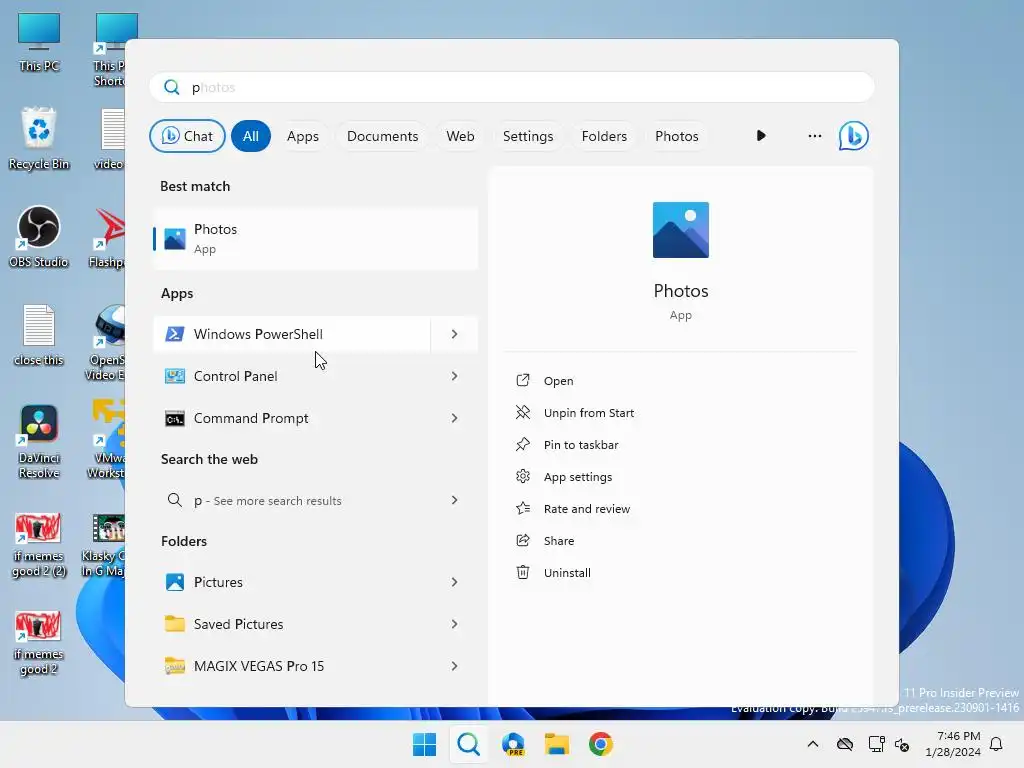This screenshot has width=1024, height=768.
Task: Click the OneDrive cloud icon in system tray
Action: pyautogui.click(x=844, y=744)
